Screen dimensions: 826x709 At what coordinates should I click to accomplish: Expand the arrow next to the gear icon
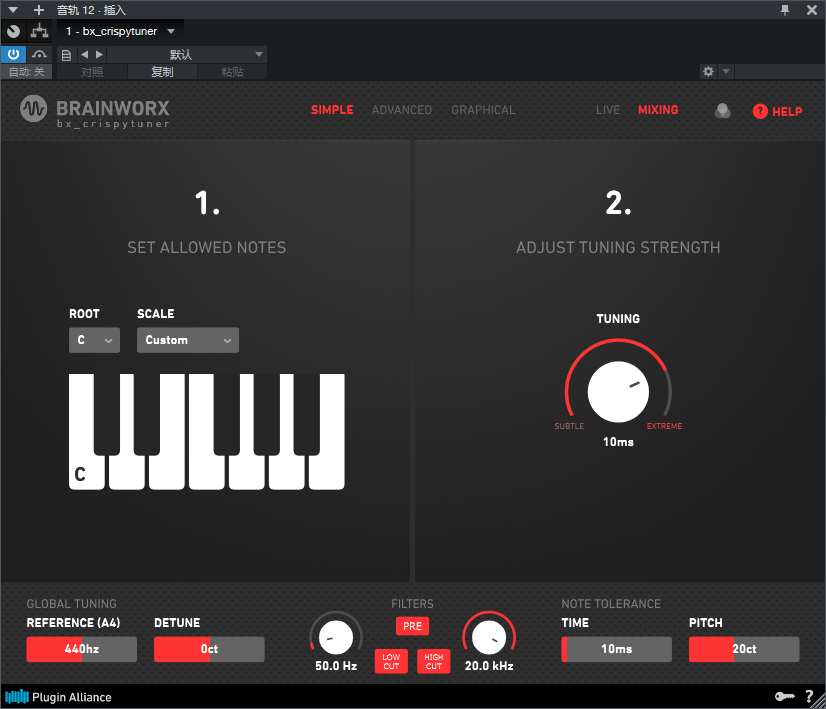click(x=726, y=71)
